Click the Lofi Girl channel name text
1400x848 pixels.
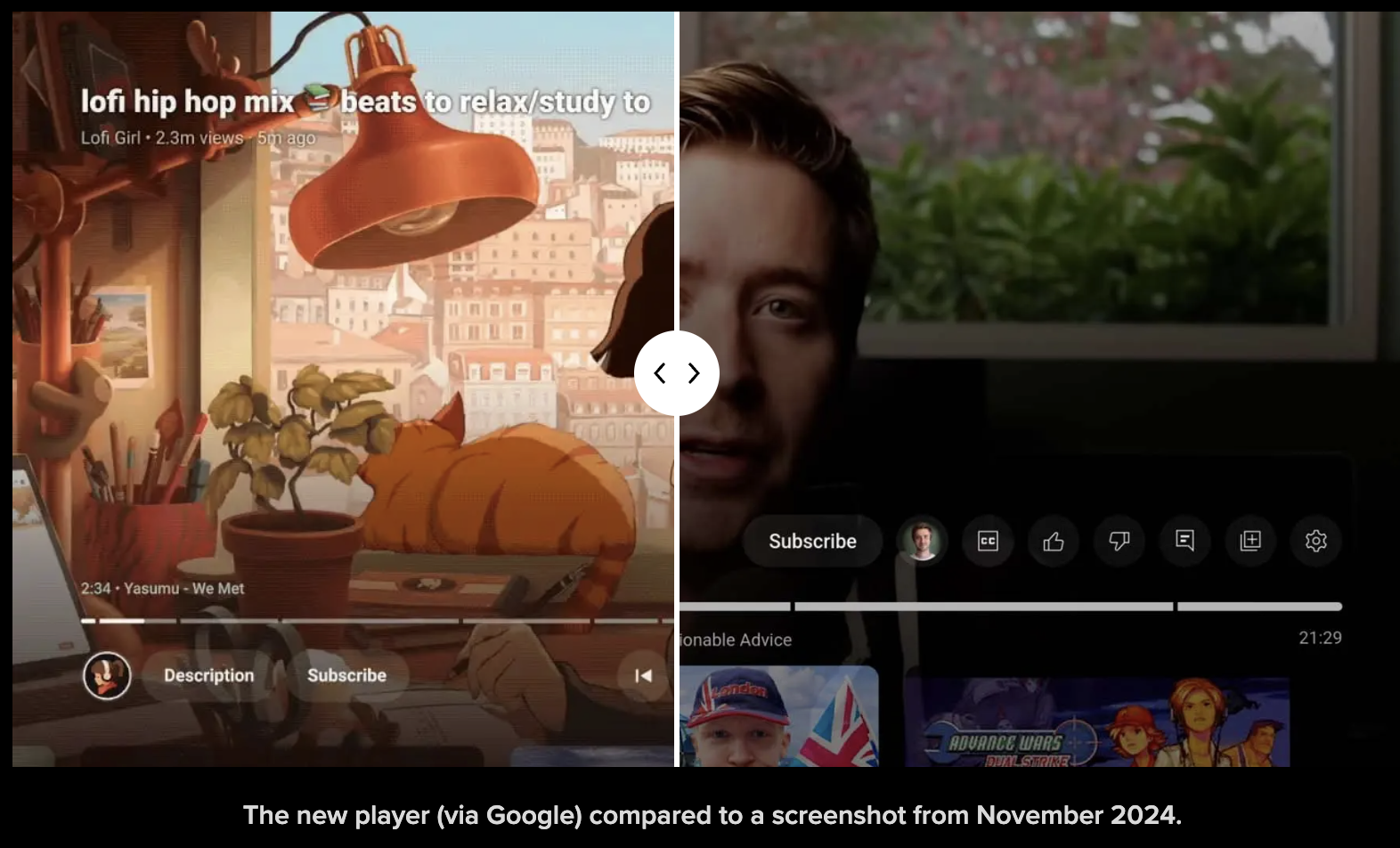tap(110, 138)
